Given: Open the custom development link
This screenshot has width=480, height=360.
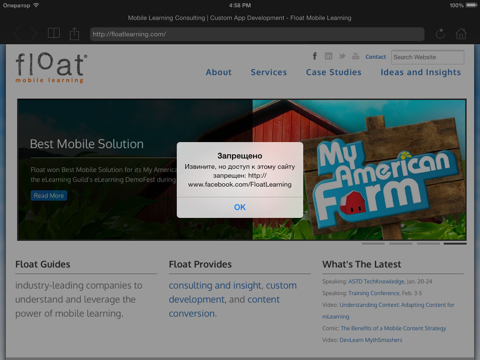Looking at the screenshot, I should coord(233,292).
